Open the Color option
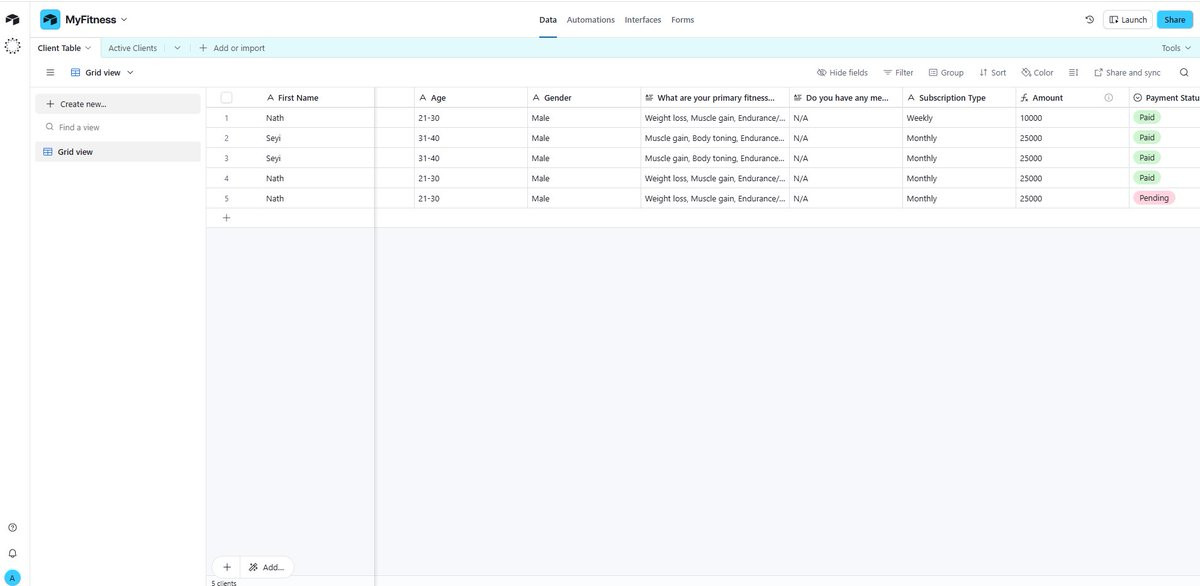Image resolution: width=1200 pixels, height=586 pixels. coord(1037,73)
